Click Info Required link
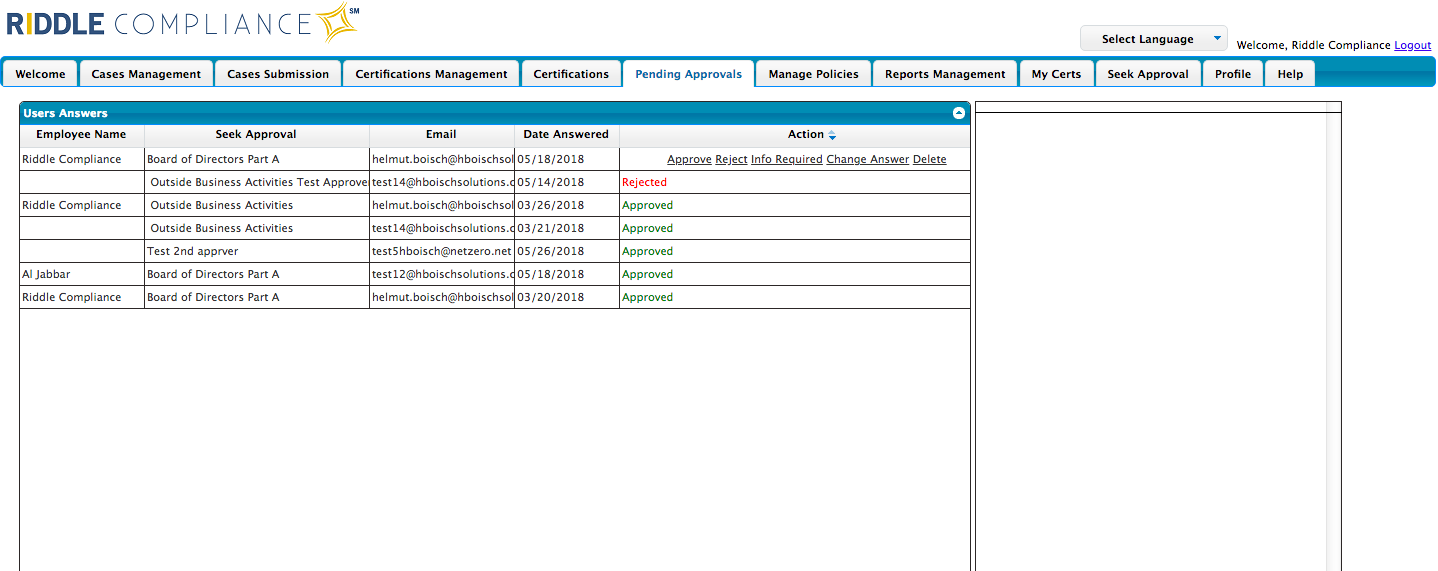This screenshot has width=1438, height=571. pyautogui.click(x=787, y=159)
